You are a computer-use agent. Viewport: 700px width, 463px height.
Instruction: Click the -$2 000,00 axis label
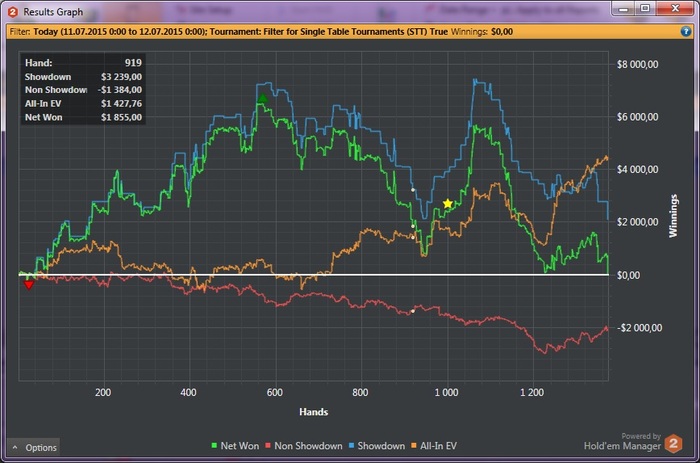[x=640, y=328]
